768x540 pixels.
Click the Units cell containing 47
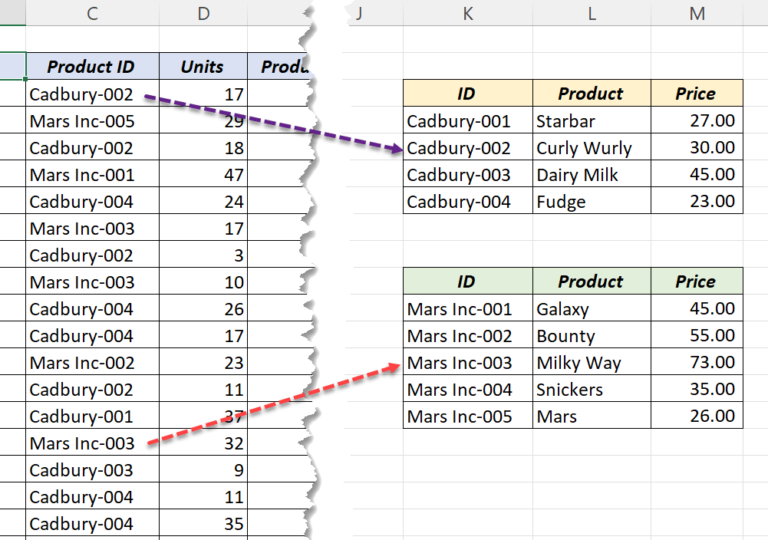203,175
